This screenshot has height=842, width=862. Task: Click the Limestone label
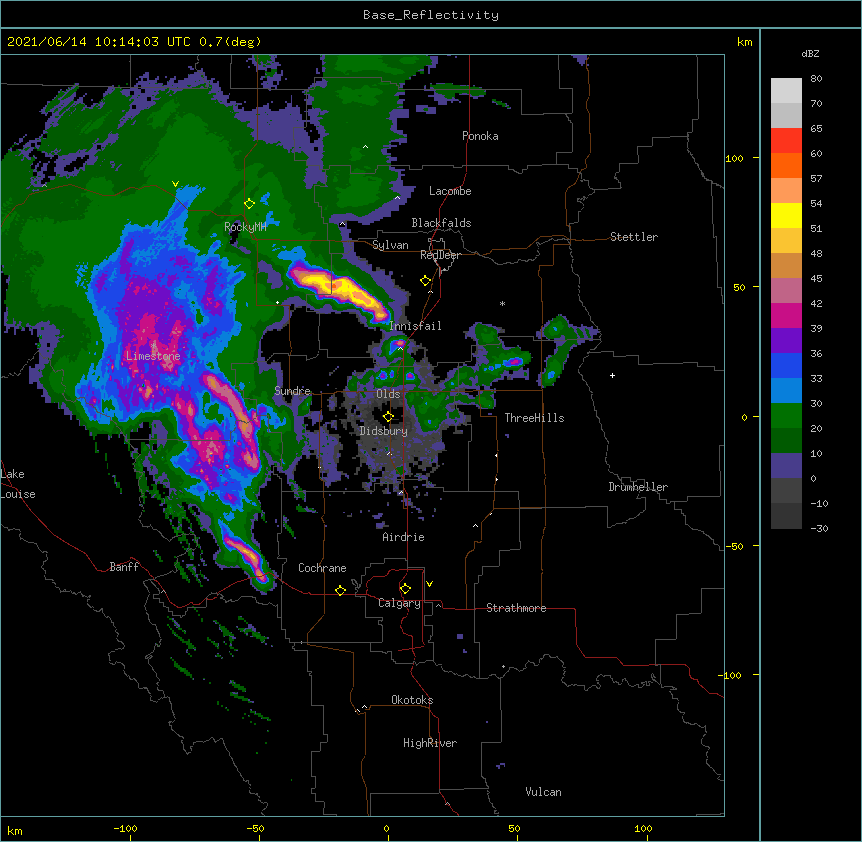[x=153, y=356]
